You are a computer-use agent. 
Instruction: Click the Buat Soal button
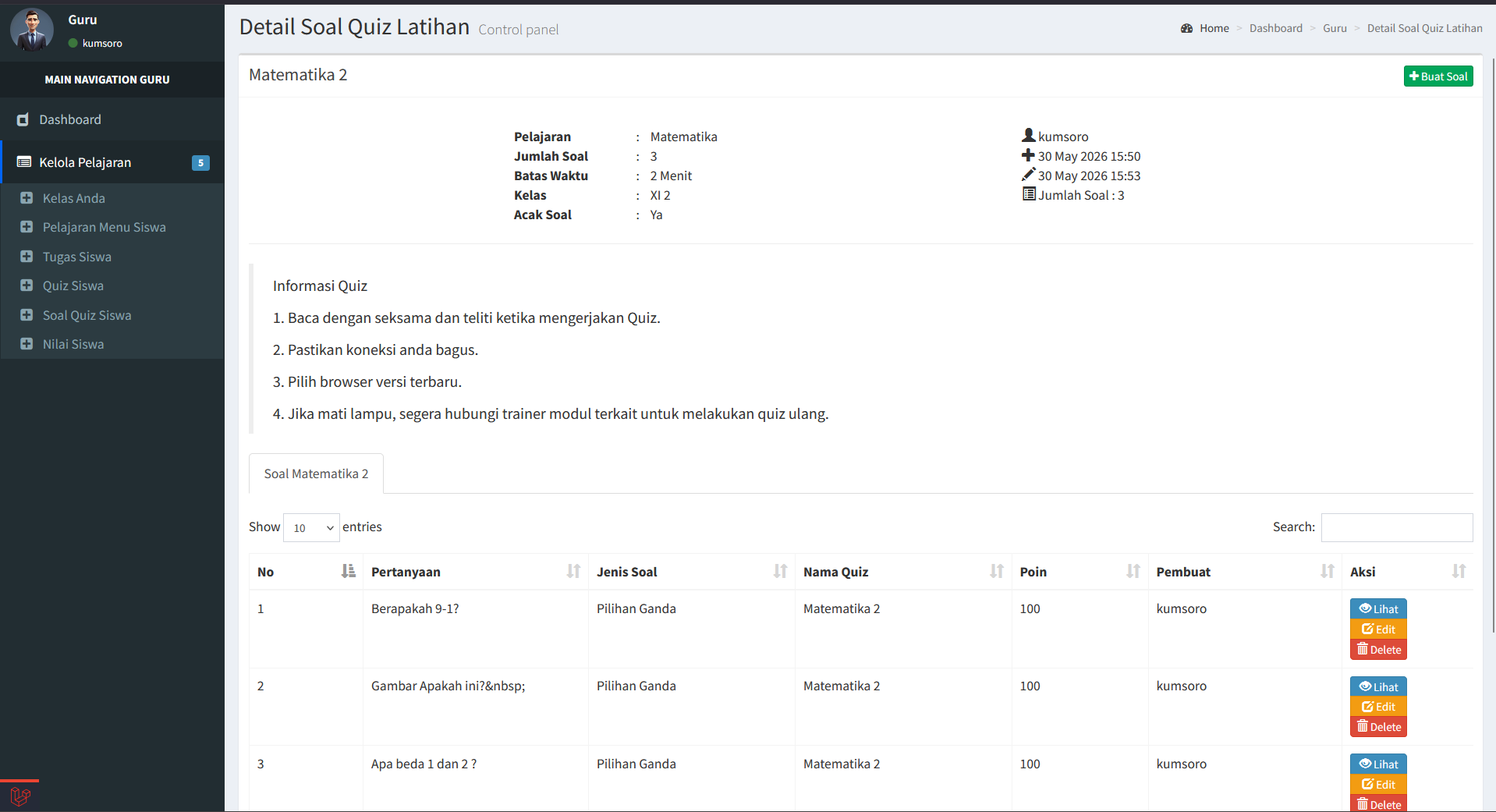(1438, 76)
